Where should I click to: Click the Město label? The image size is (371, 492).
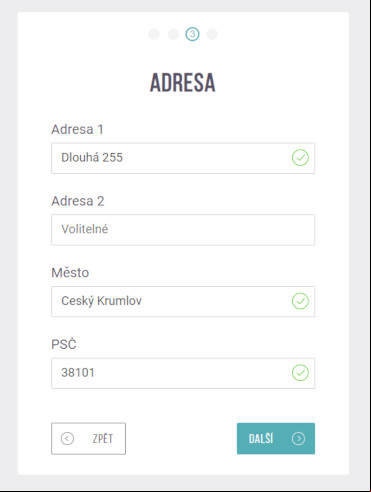70,272
